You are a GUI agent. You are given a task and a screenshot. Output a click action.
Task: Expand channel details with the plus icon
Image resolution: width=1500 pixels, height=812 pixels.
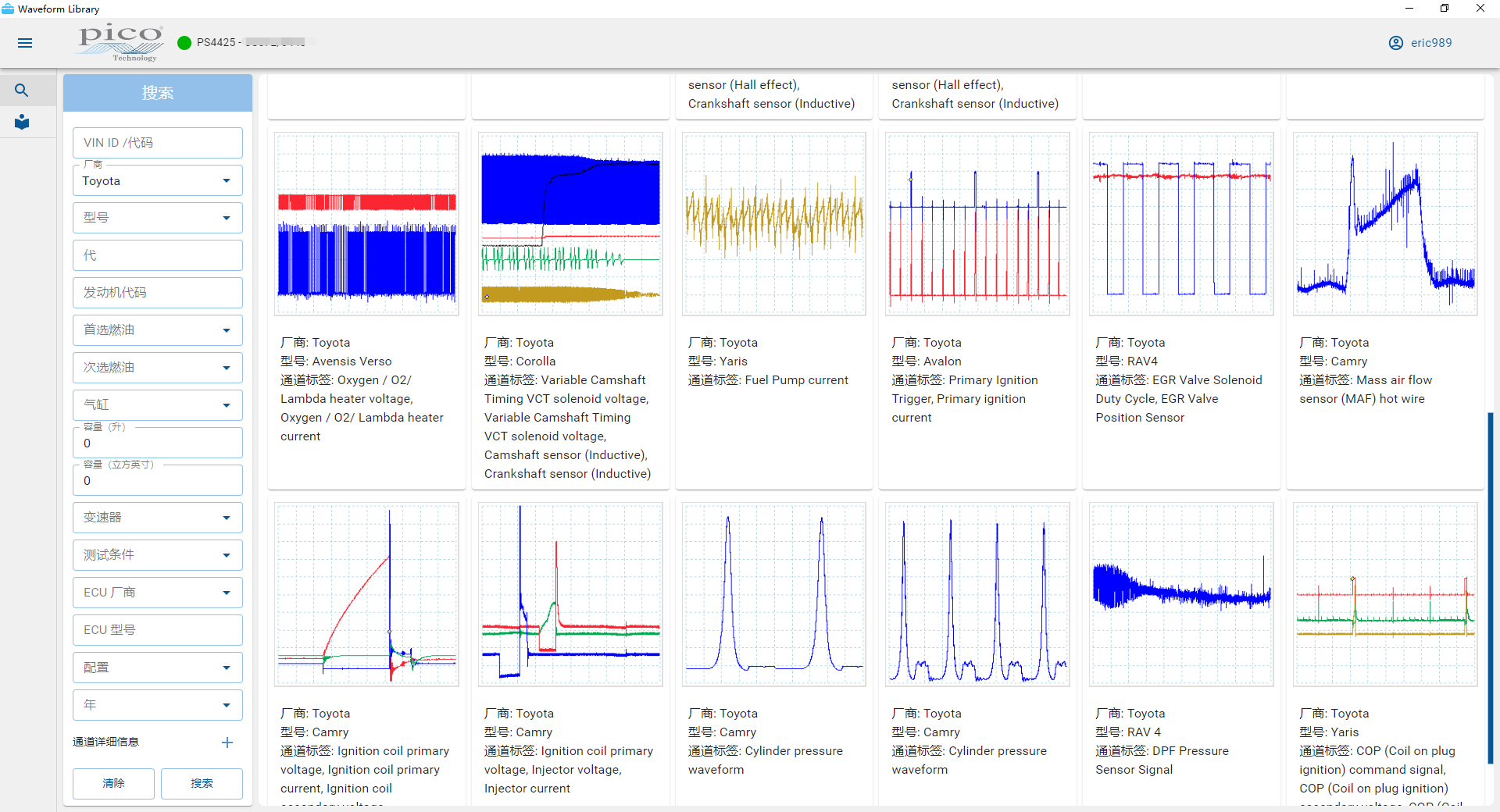point(227,743)
